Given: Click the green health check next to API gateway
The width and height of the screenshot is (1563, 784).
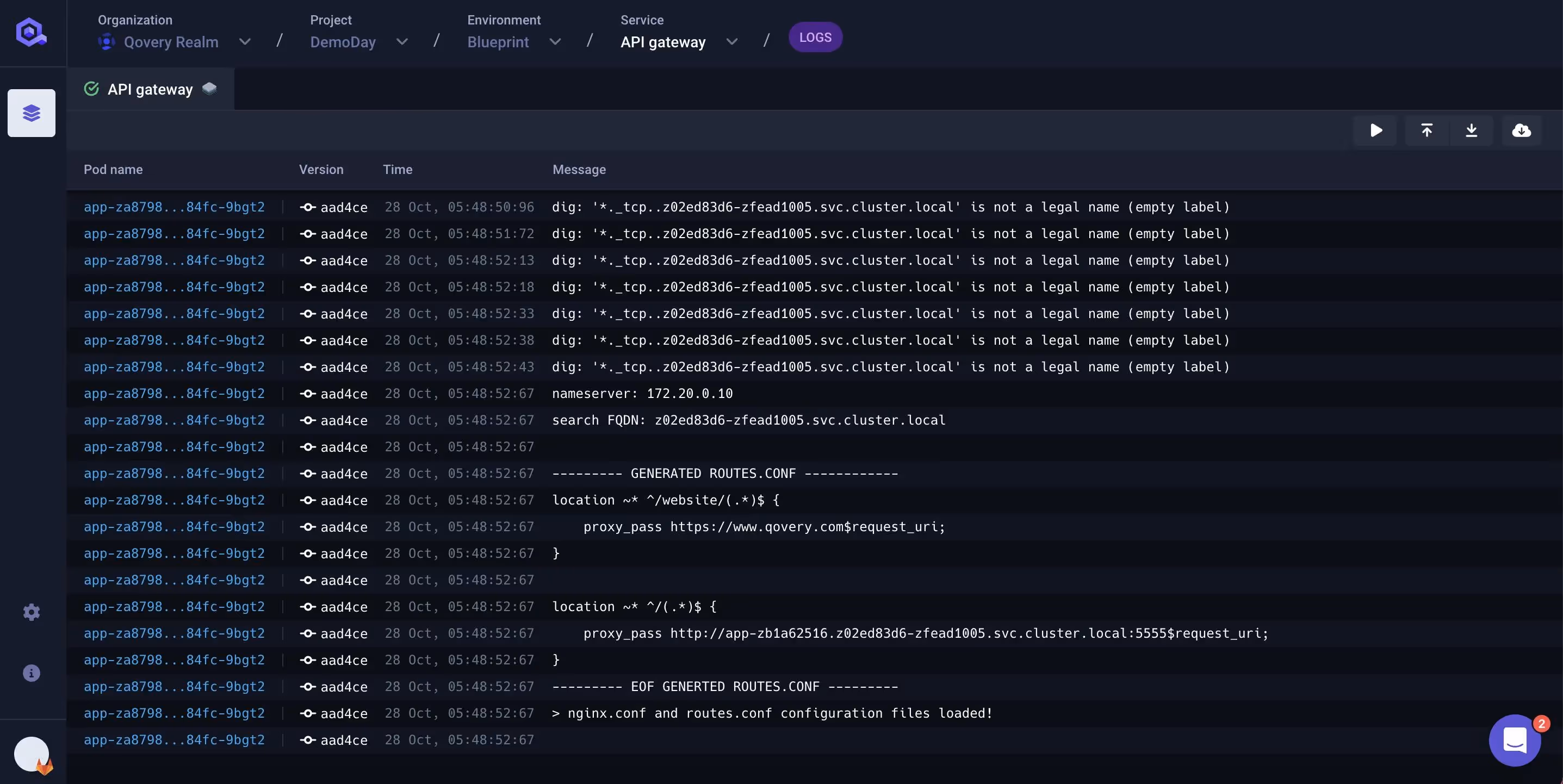Looking at the screenshot, I should pyautogui.click(x=91, y=89).
